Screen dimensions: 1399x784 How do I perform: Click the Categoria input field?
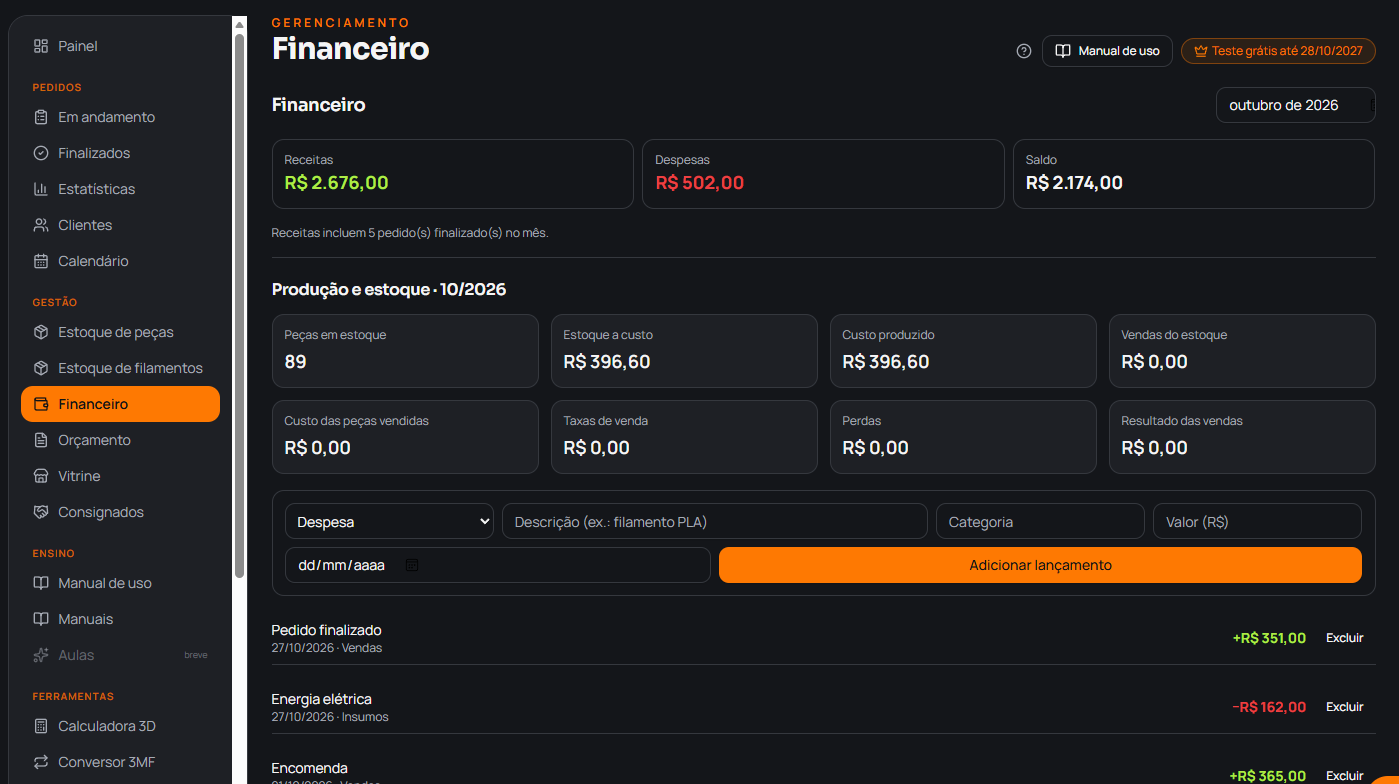click(1040, 521)
